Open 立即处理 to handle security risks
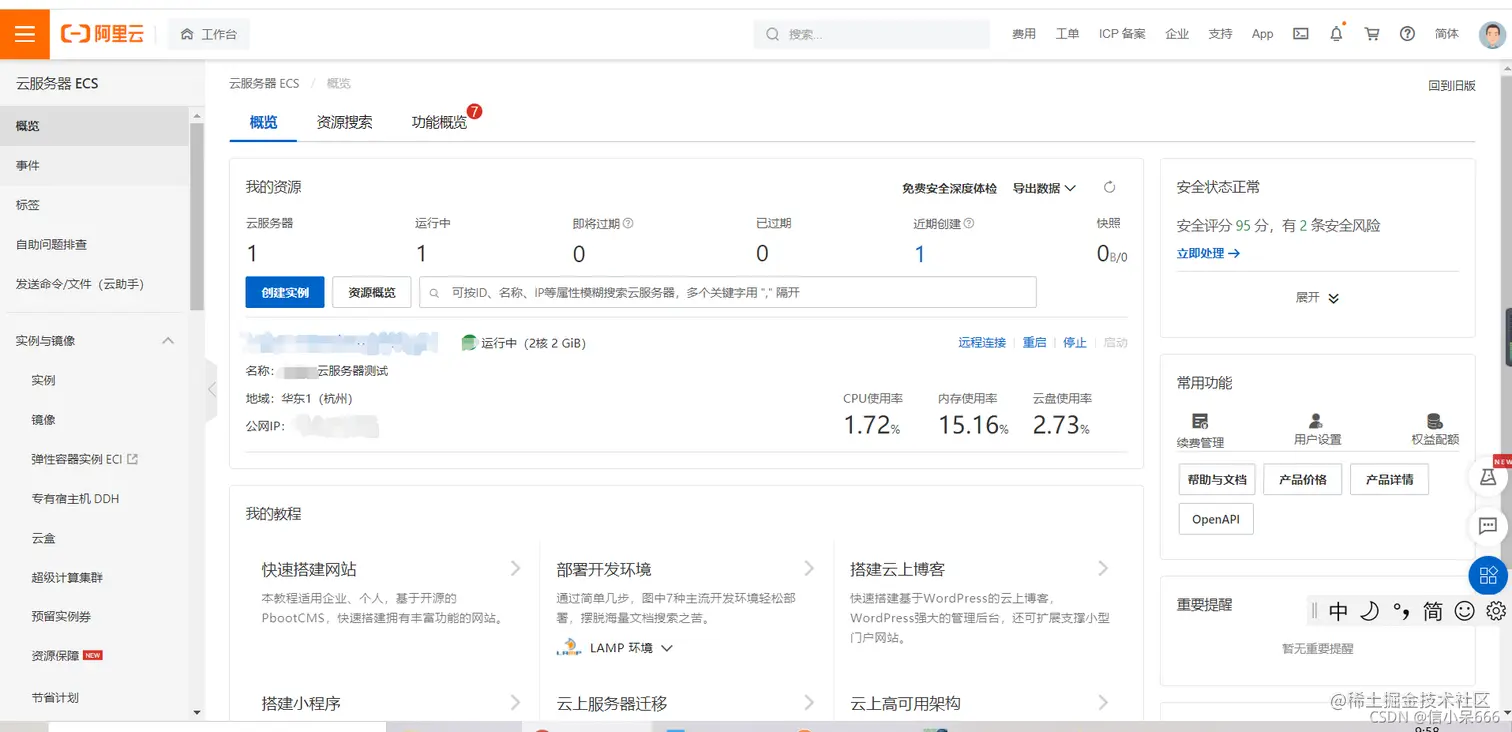Image resolution: width=1512 pixels, height=732 pixels. coord(1209,252)
